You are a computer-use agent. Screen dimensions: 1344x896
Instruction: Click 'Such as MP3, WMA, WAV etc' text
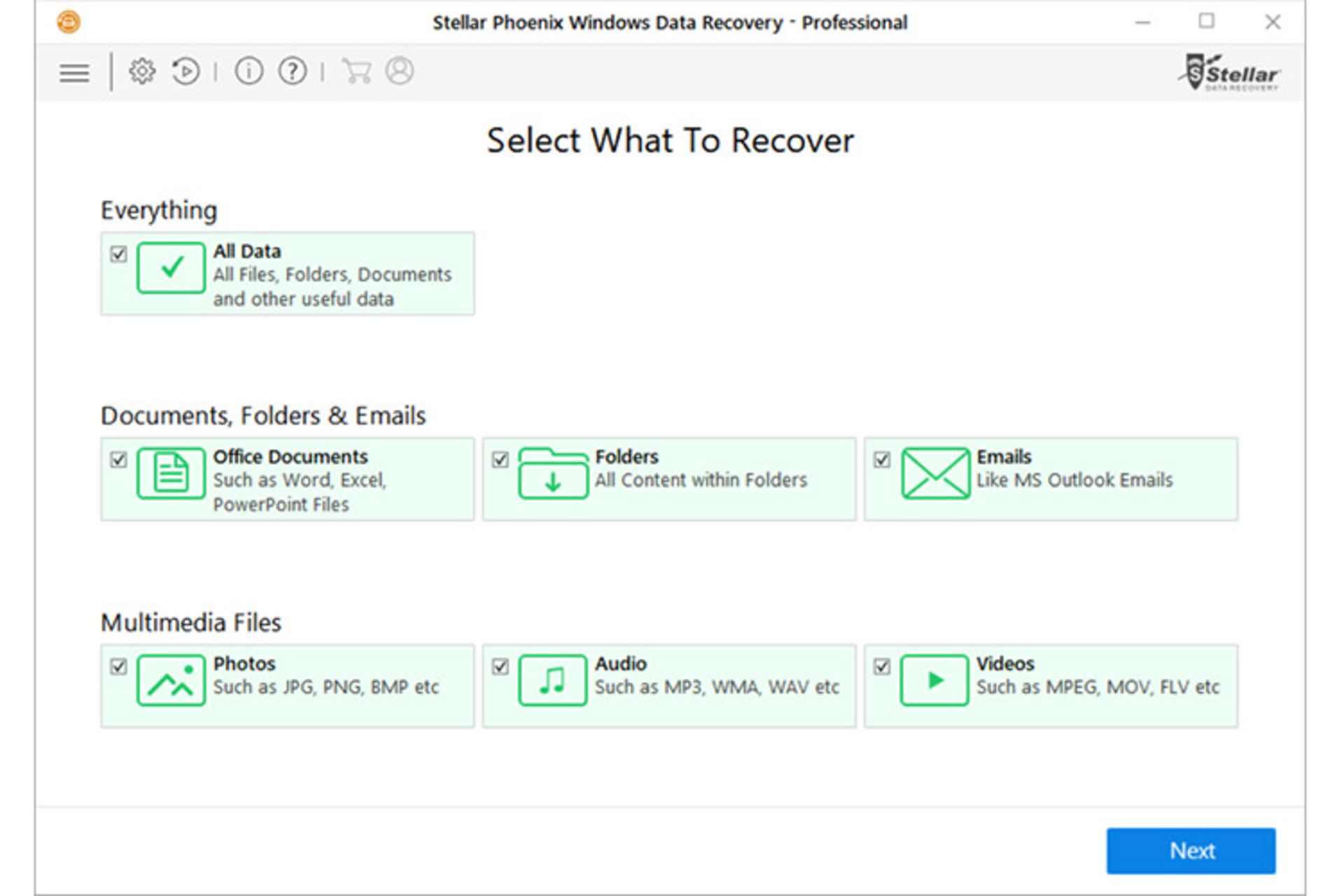pos(717,687)
